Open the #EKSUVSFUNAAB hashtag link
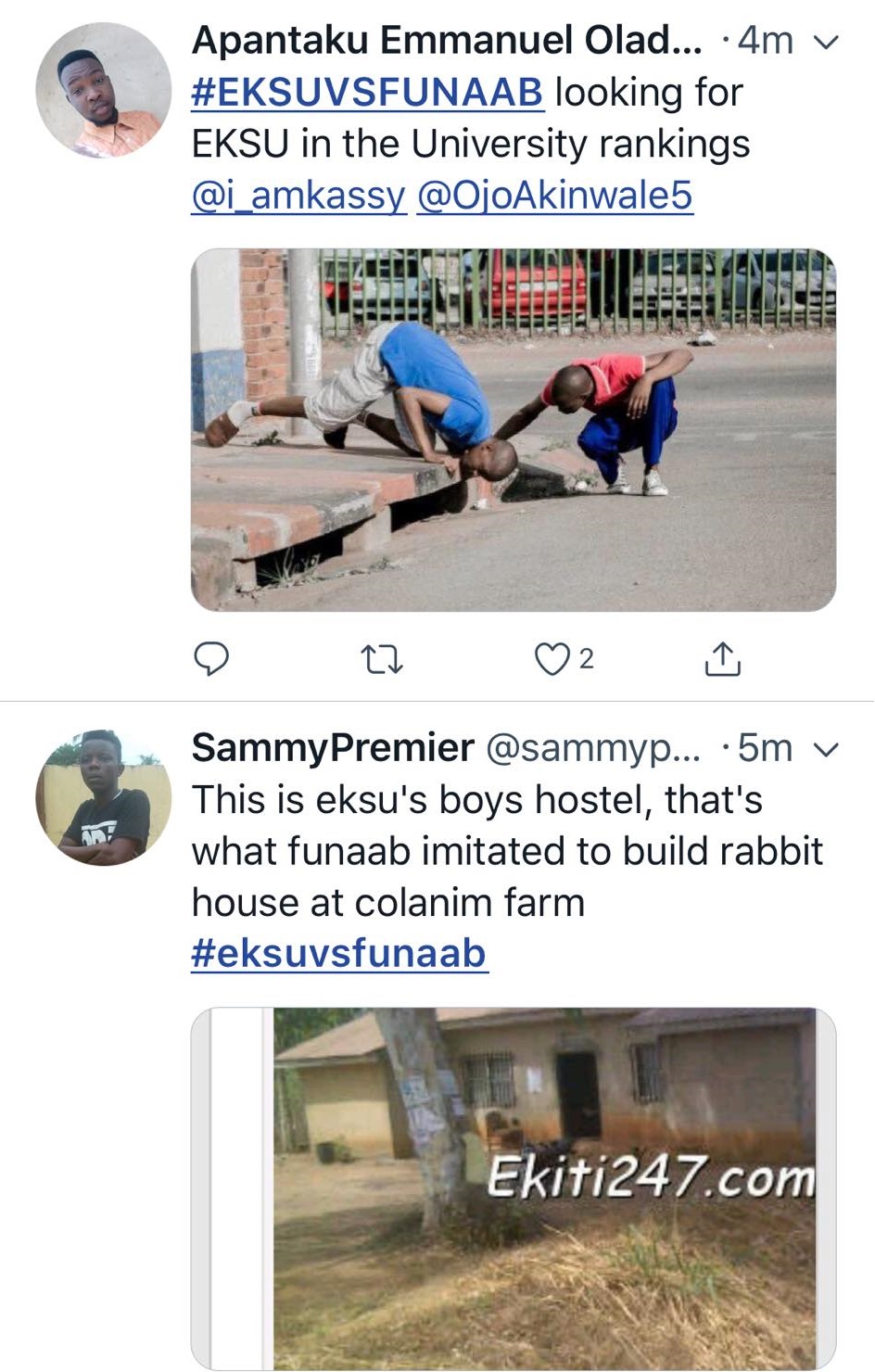The width and height of the screenshot is (875, 1372). click(x=367, y=93)
